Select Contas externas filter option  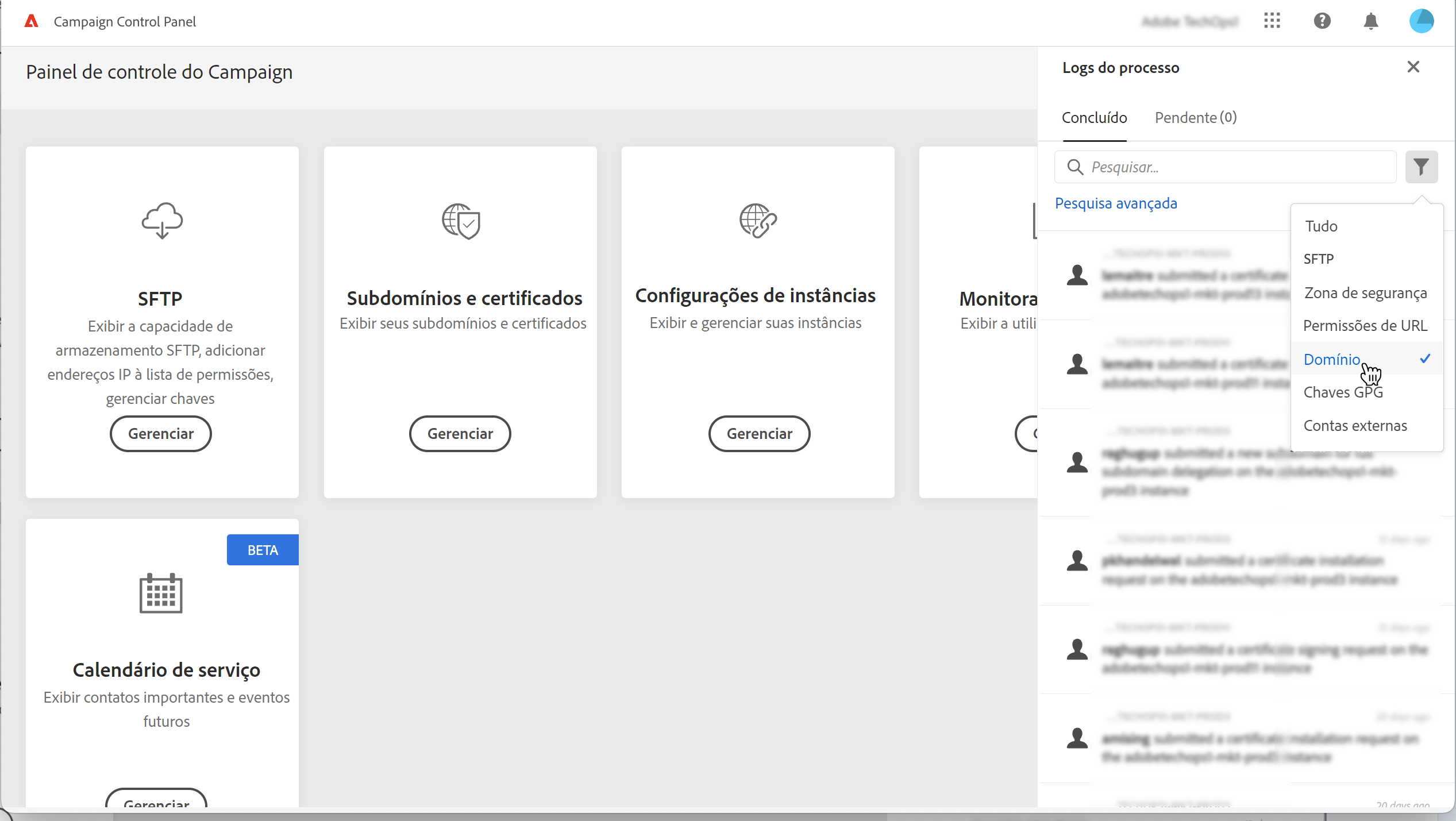(x=1355, y=426)
